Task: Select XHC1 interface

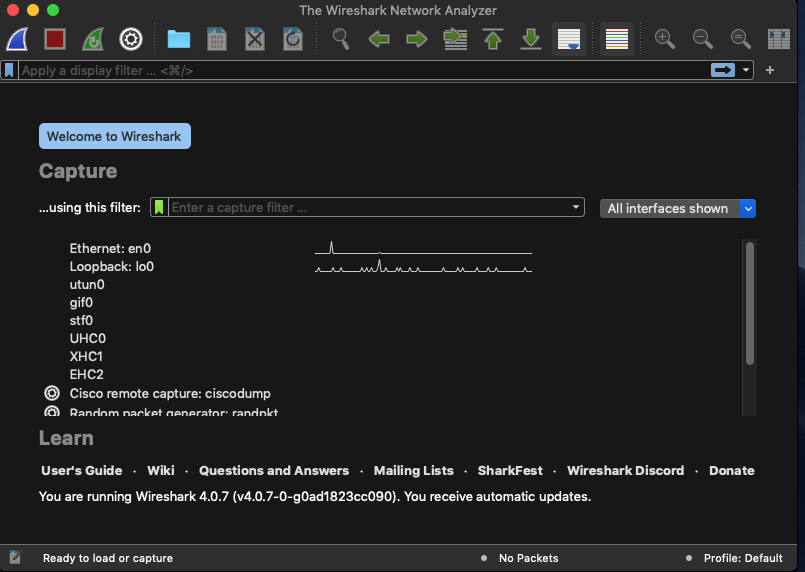Action: click(x=86, y=356)
